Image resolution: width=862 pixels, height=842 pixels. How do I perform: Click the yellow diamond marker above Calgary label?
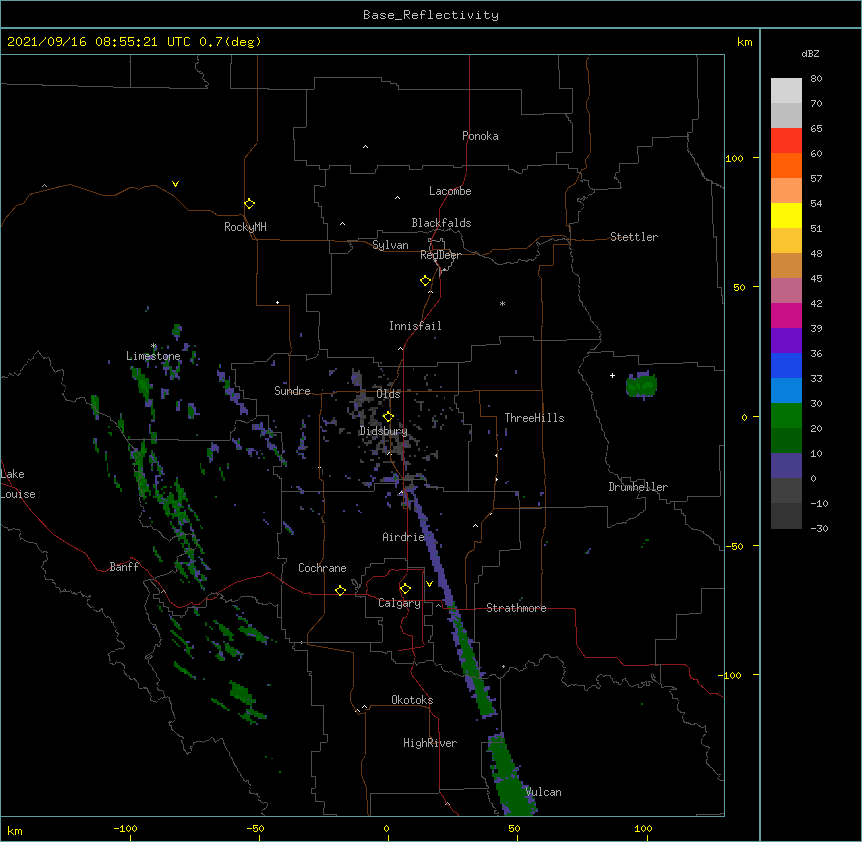pos(405,589)
